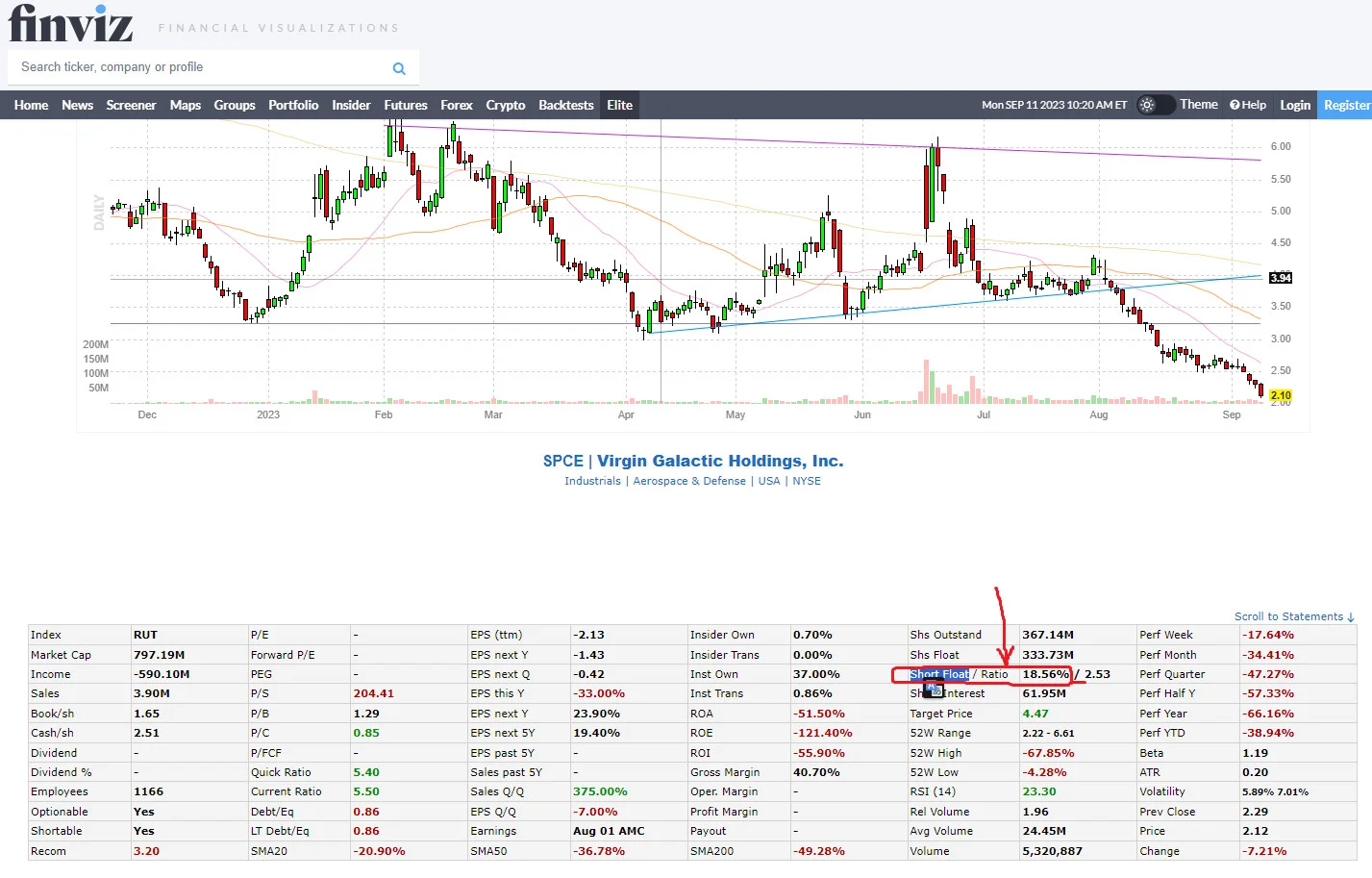Click the Sales Q/Q value 375.00%
The image size is (1372, 878).
point(600,791)
